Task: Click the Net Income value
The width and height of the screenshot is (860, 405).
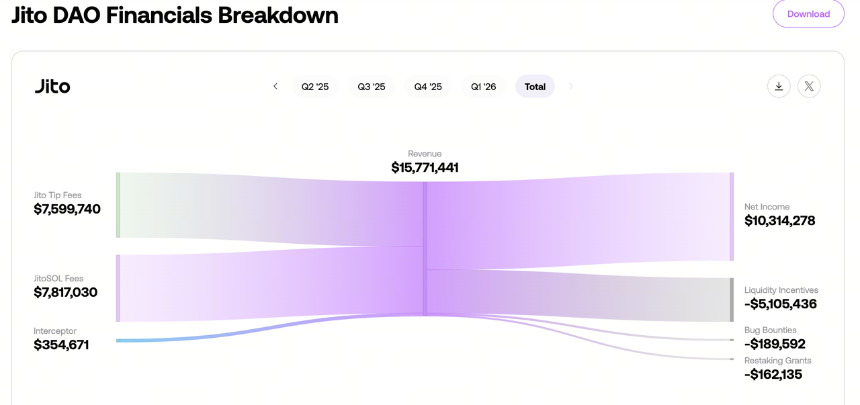Action: point(779,221)
